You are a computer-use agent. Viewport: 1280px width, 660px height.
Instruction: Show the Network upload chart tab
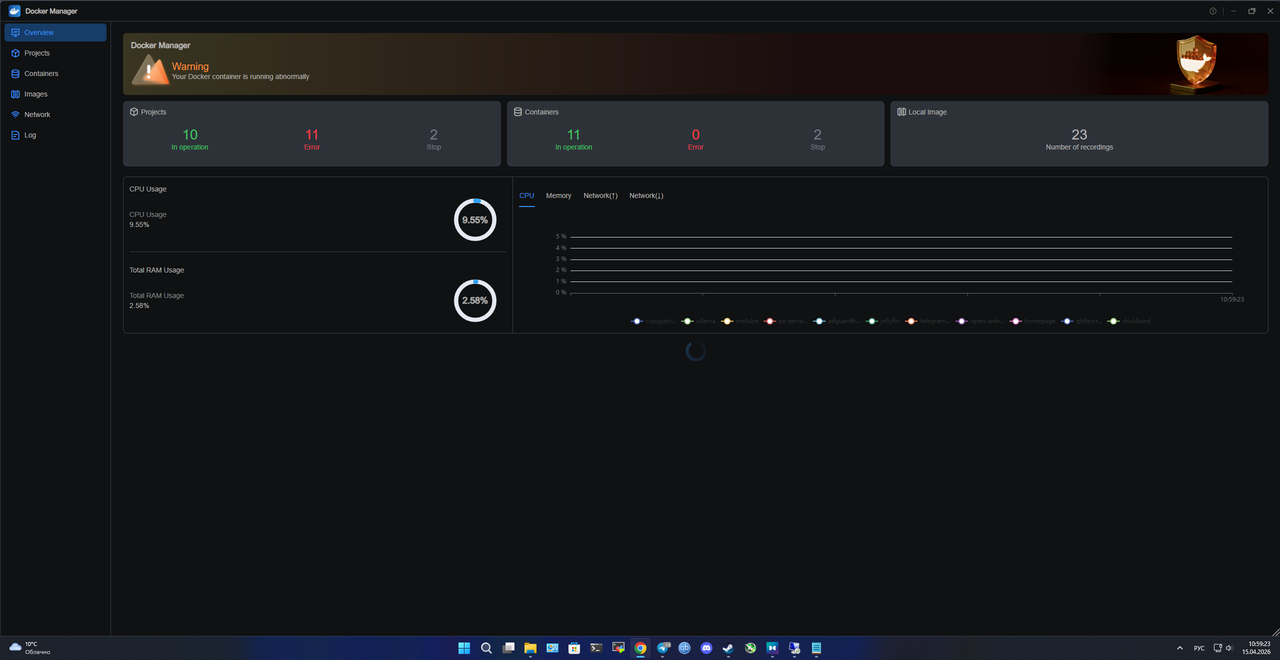point(601,196)
